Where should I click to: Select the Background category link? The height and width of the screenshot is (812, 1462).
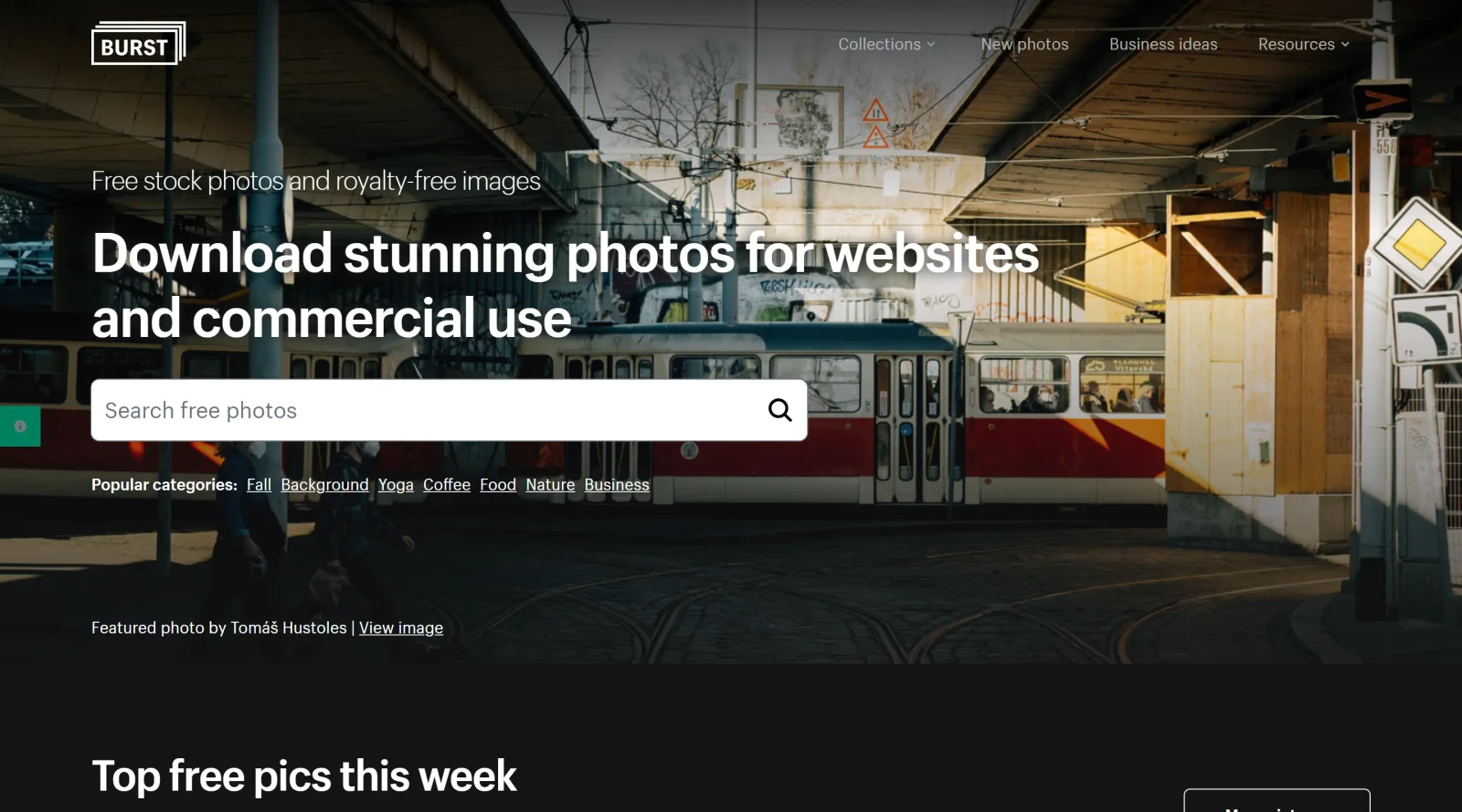(x=324, y=485)
